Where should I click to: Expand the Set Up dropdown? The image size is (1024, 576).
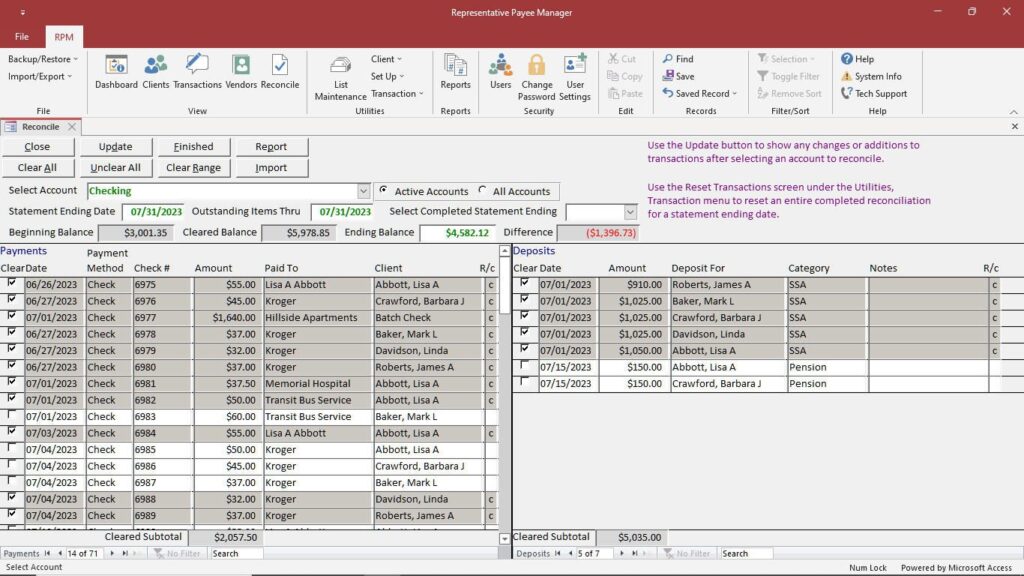coord(387,76)
